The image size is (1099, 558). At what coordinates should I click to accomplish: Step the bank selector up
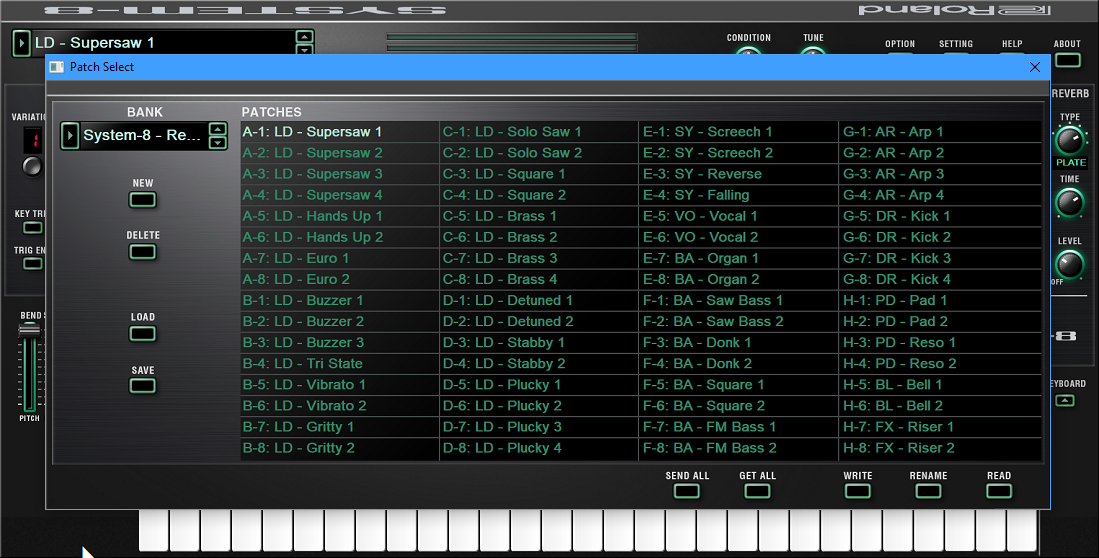pyautogui.click(x=217, y=129)
